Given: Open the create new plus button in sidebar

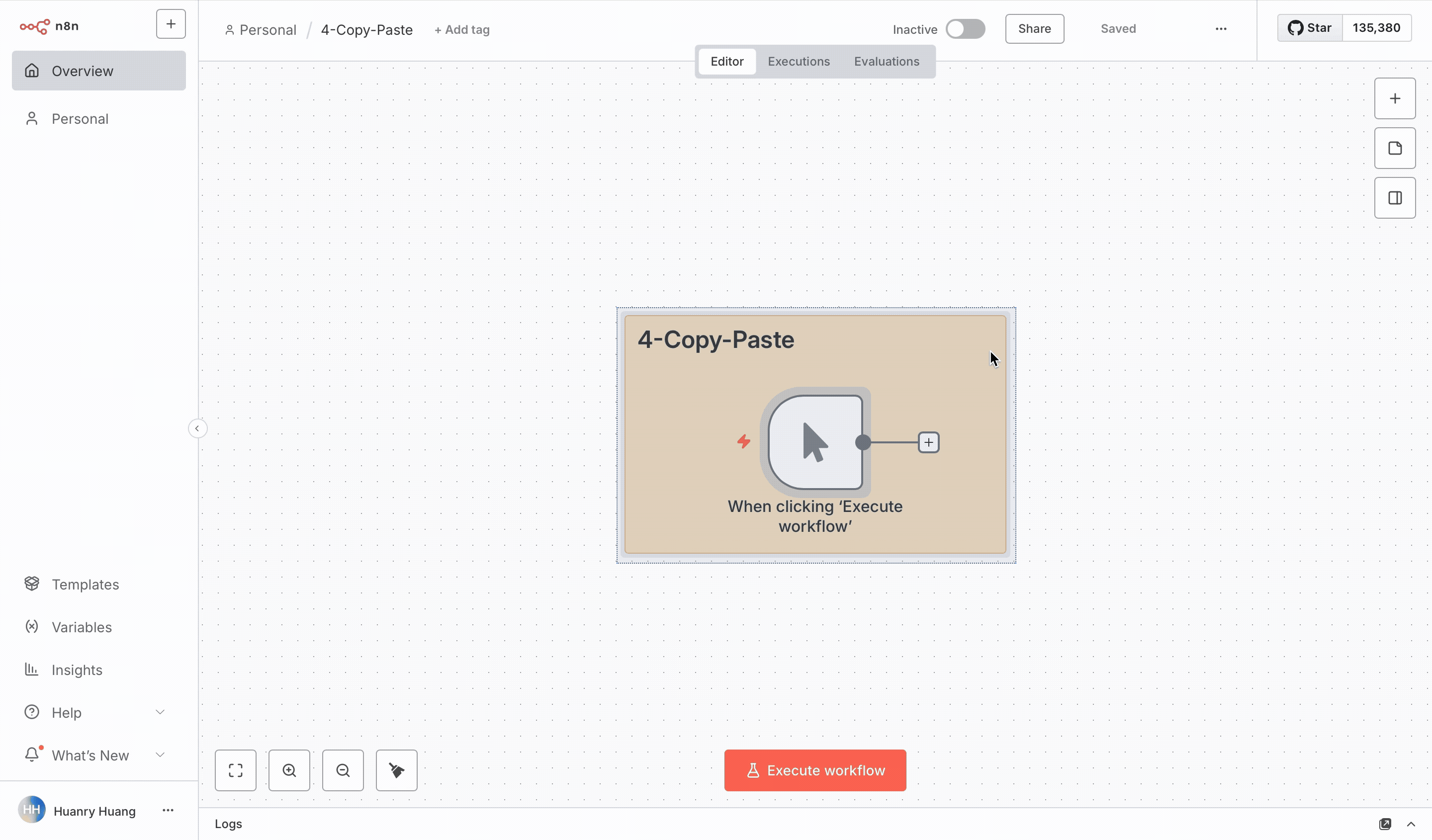Looking at the screenshot, I should point(171,24).
